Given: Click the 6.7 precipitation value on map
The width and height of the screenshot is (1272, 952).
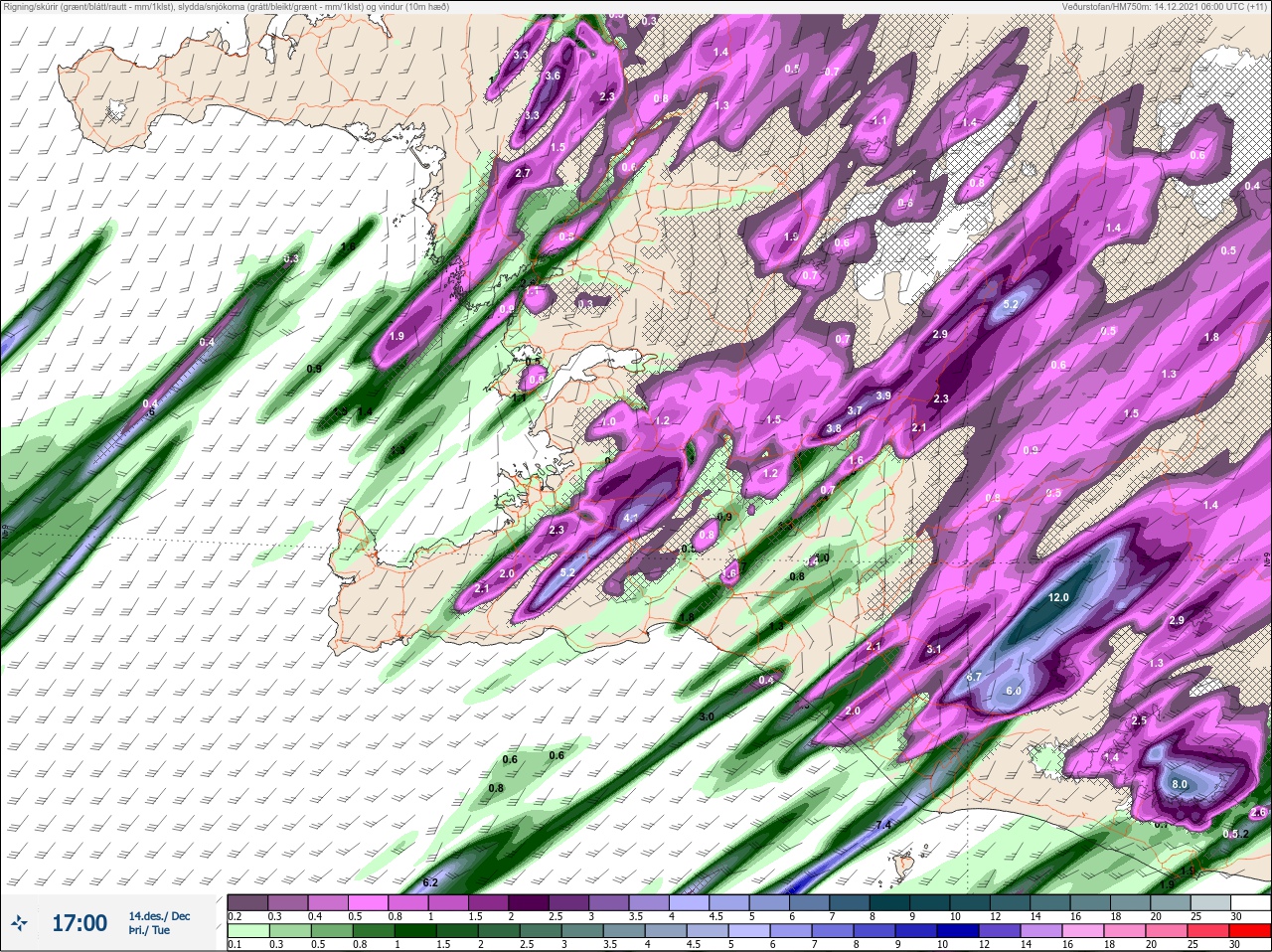Looking at the screenshot, I should tap(974, 677).
